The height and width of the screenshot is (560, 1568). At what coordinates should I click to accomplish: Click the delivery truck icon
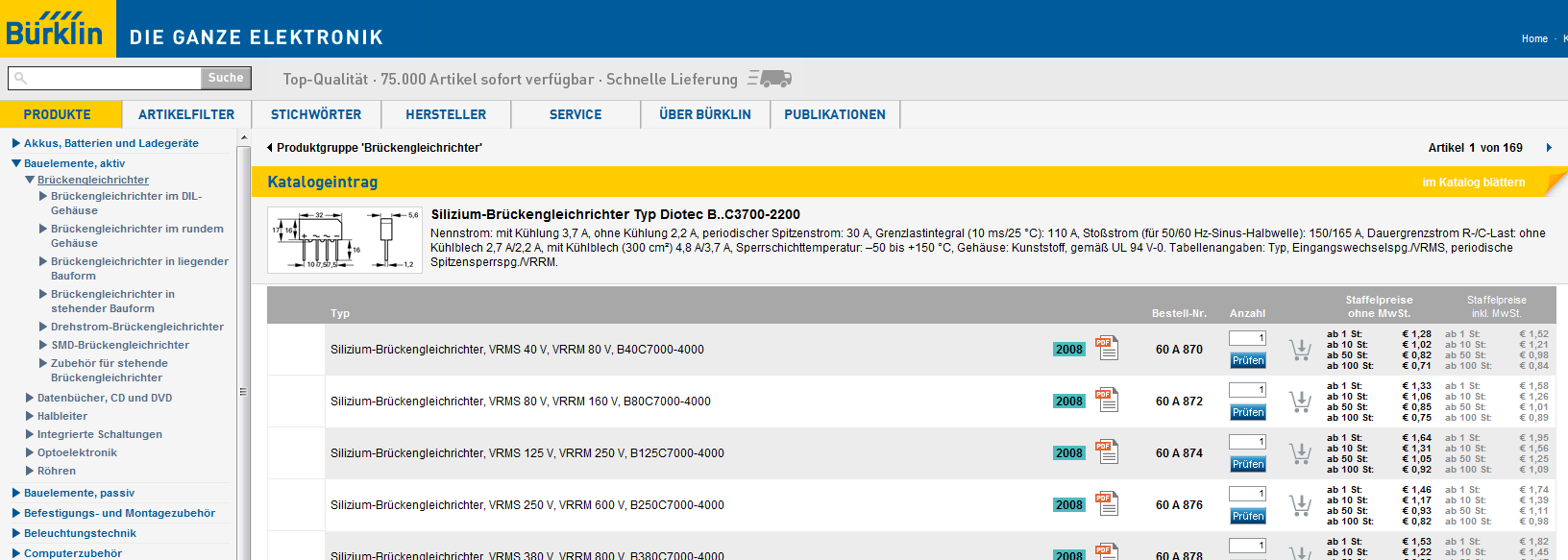tap(770, 79)
